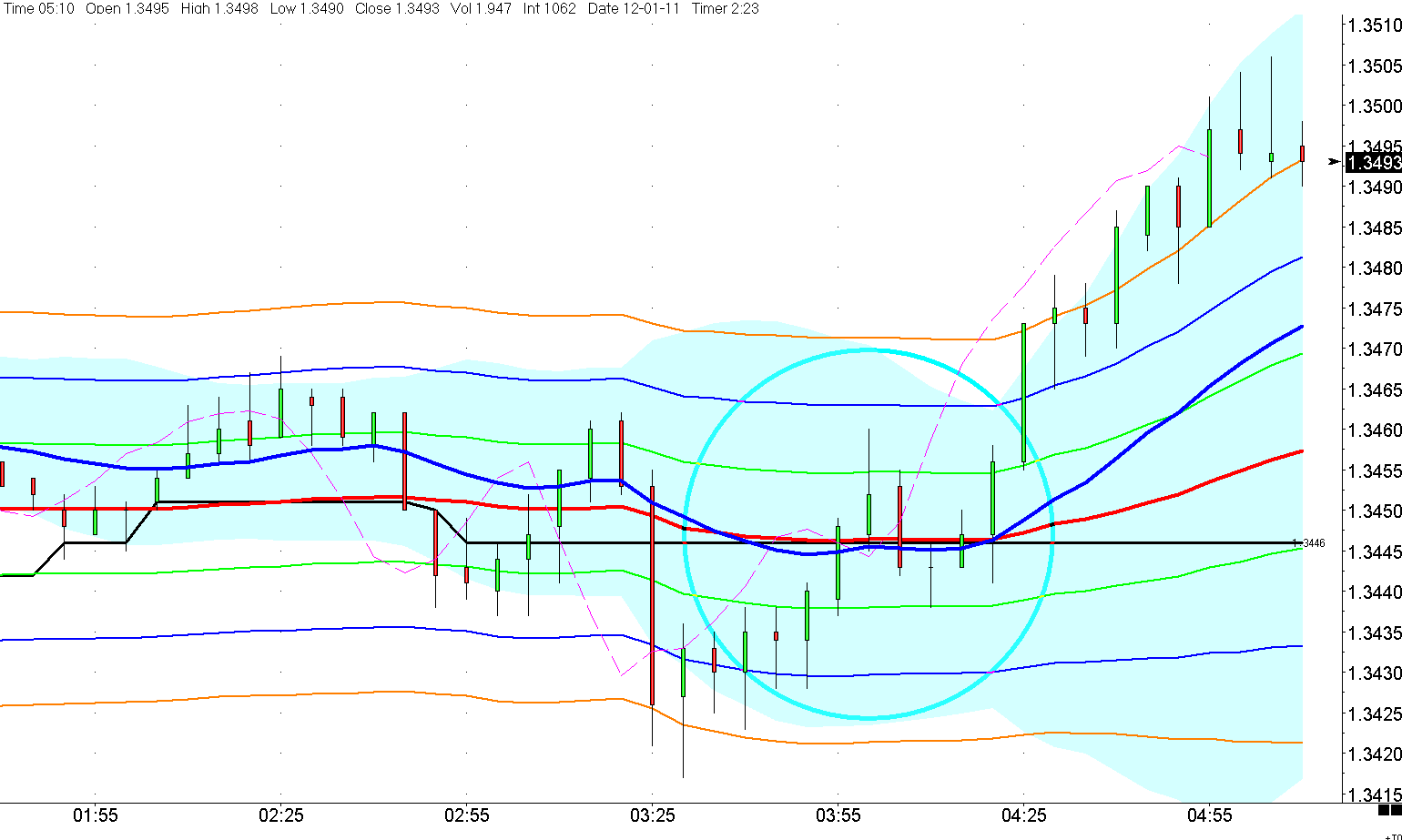Click the "Close 1.3493" header value
The height and width of the screenshot is (840, 1402).
[397, 8]
